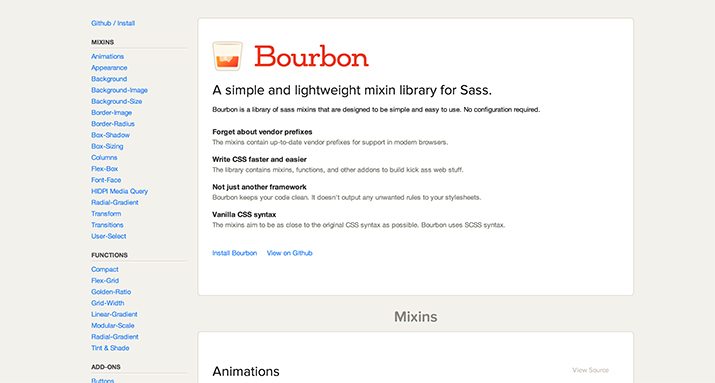This screenshot has height=383, width=715.
Task: Jump to the Border-Radius mixin
Action: 113,124
